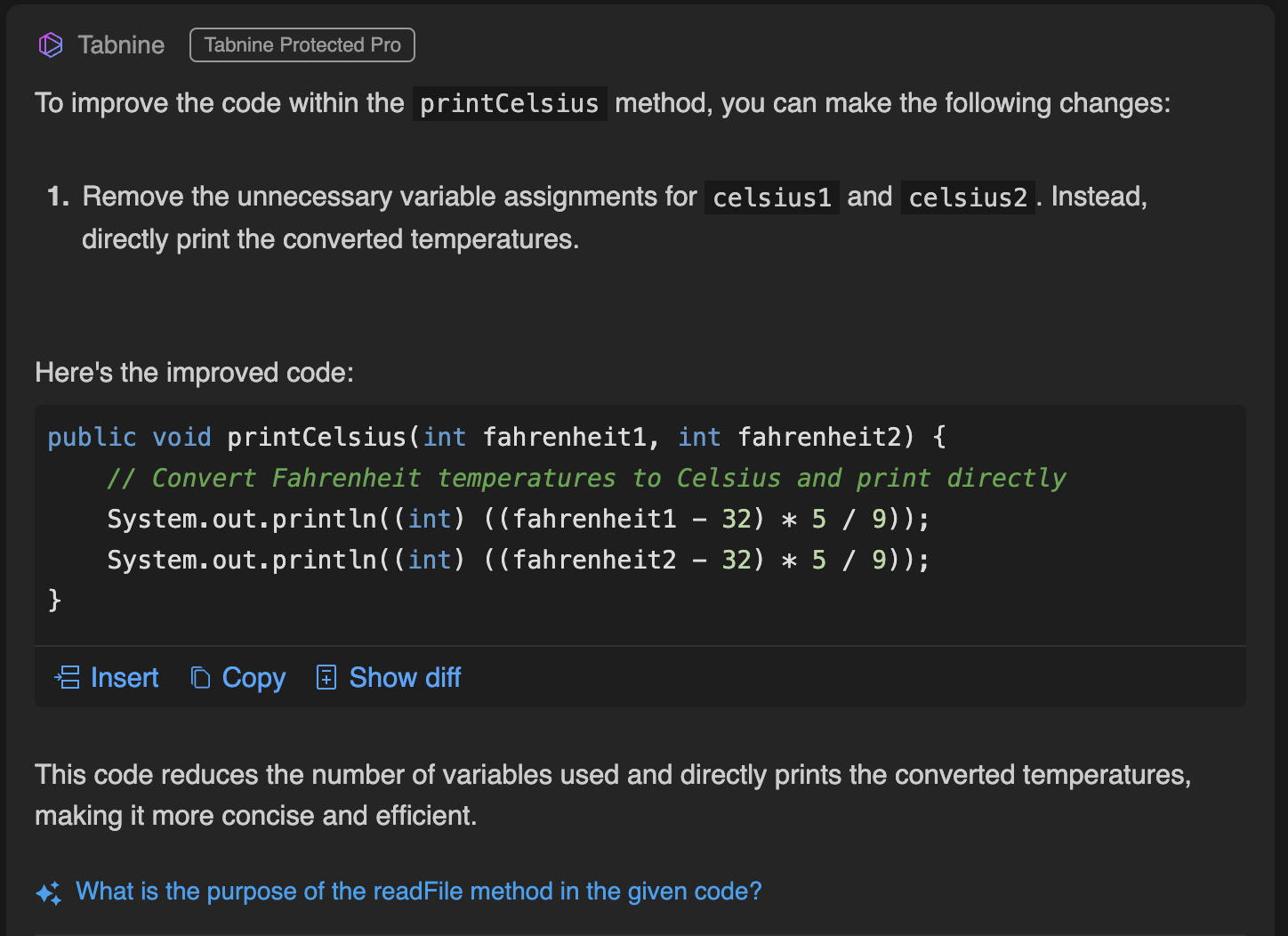Click the Show diff document icon

[x=326, y=678]
